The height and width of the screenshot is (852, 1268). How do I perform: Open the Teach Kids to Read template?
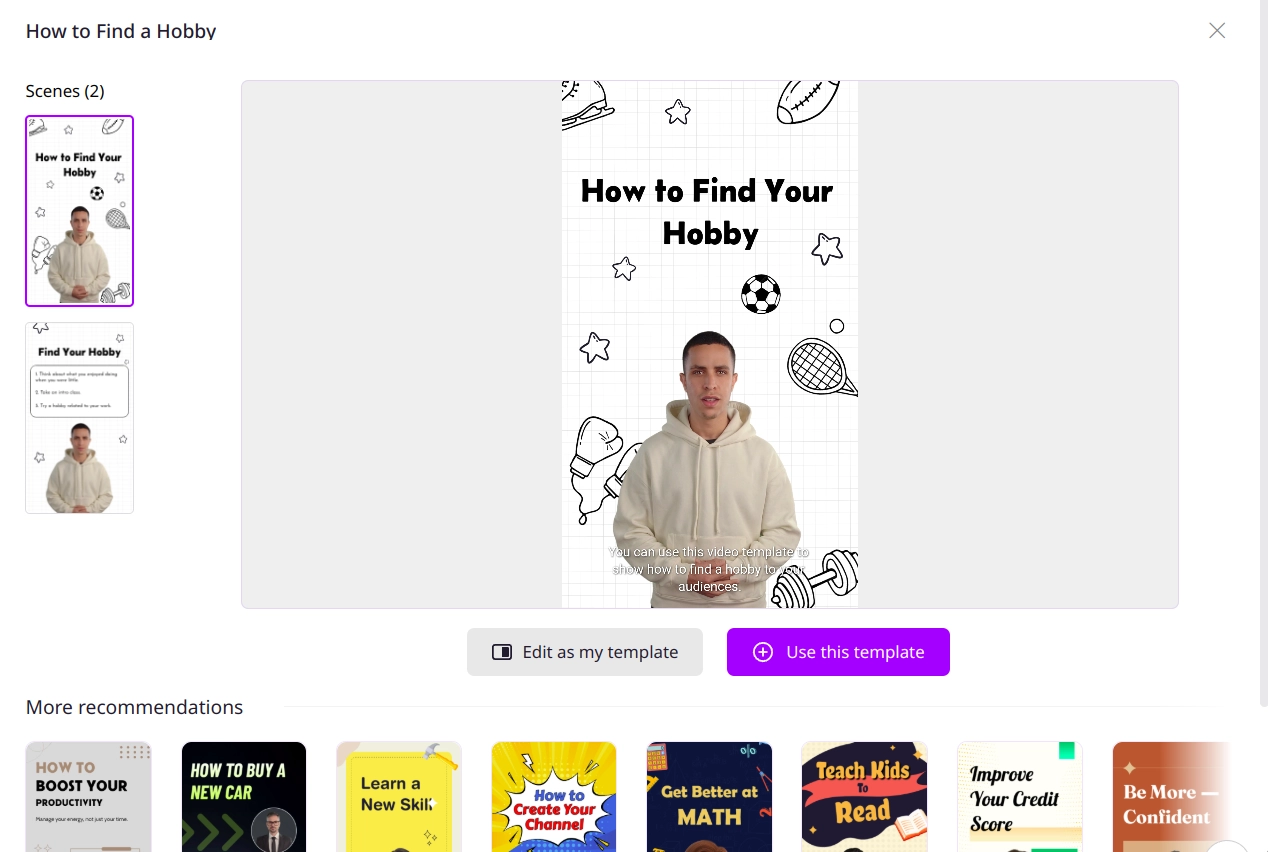pos(864,797)
